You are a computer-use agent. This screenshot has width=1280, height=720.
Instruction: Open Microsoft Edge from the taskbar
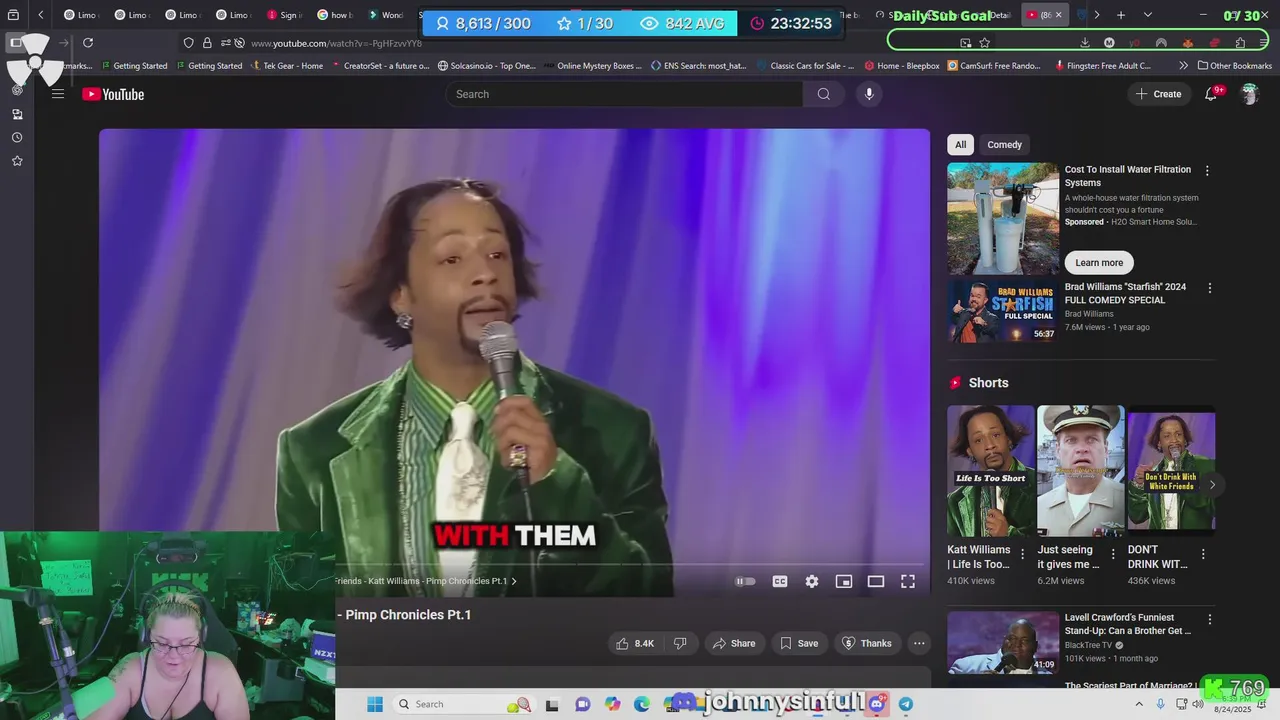(642, 704)
